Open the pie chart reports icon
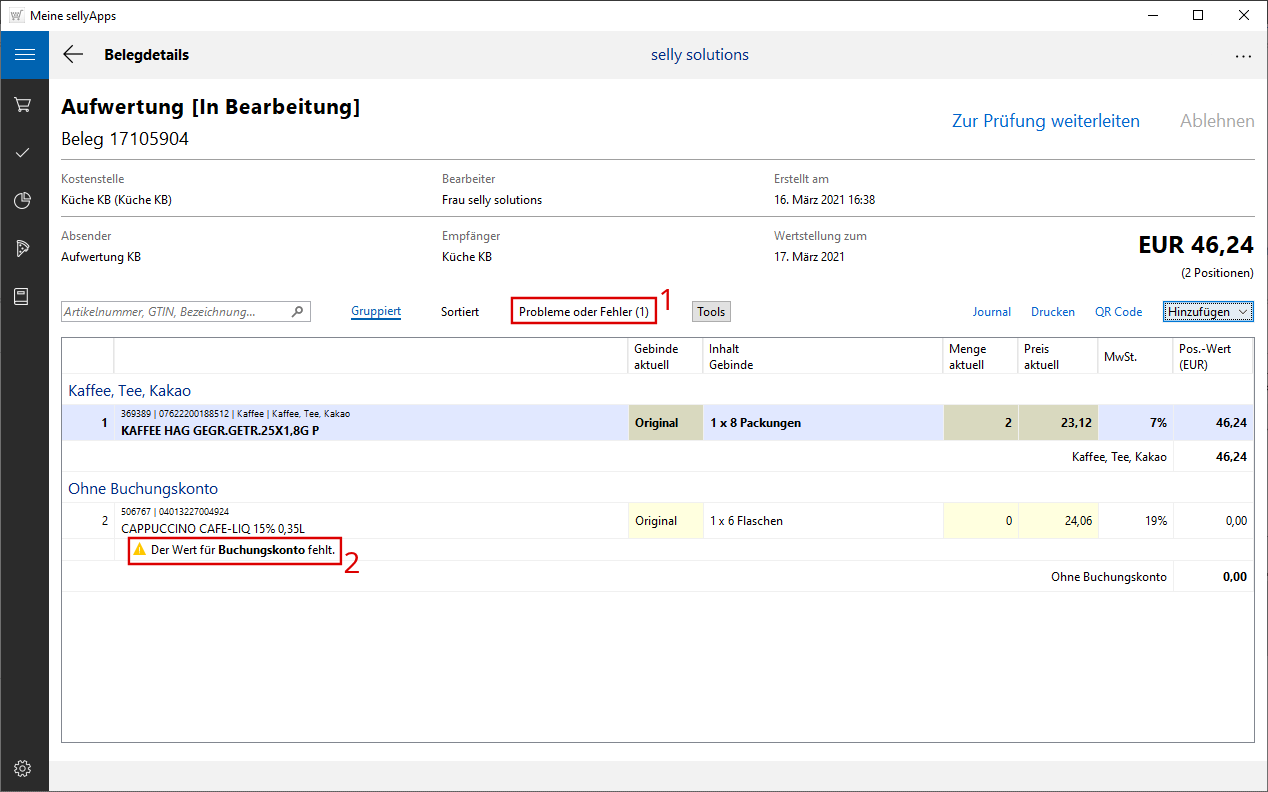Viewport: 1268px width, 792px height. (24, 200)
